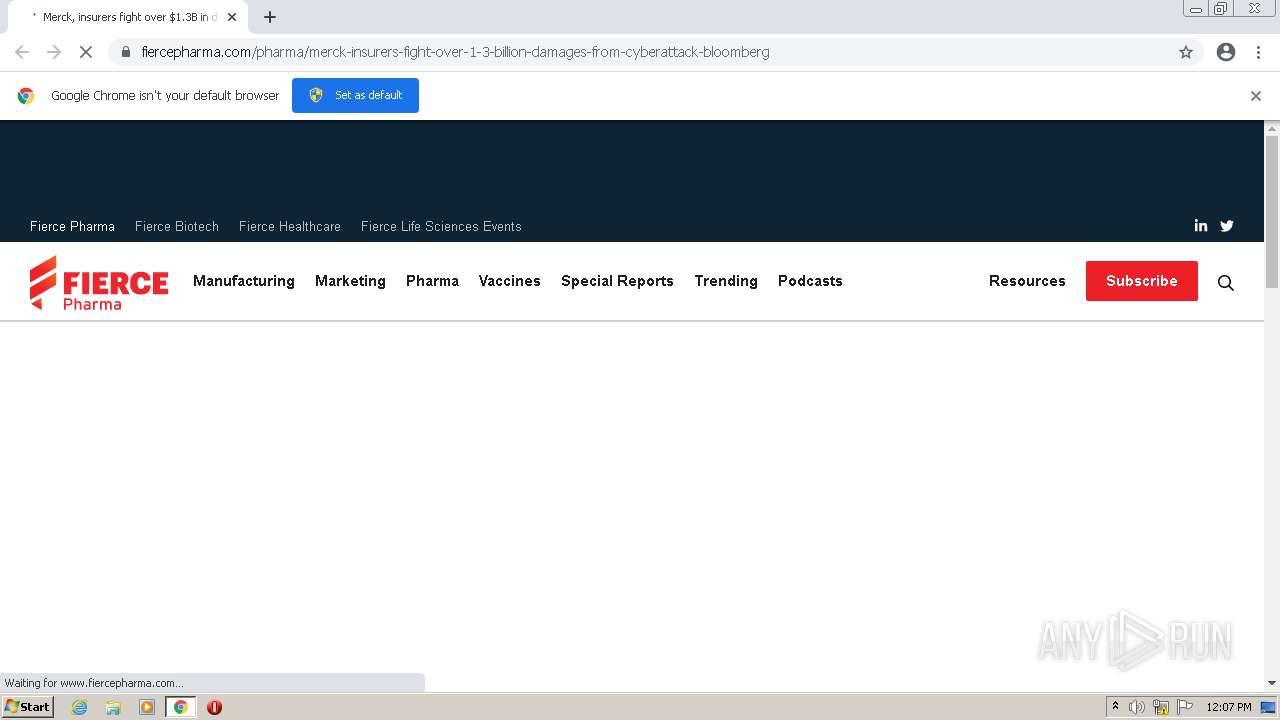
Task: Open the Manufacturing section
Action: coord(244,281)
